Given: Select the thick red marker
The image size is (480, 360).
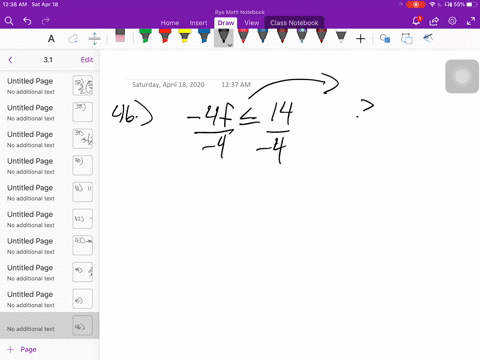Looking at the screenshot, I should pyautogui.click(x=165, y=36).
